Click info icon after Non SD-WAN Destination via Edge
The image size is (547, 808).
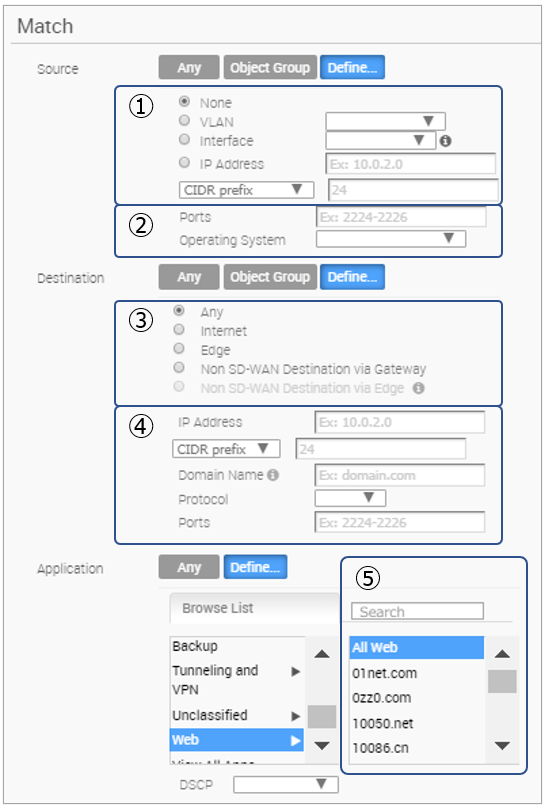pos(419,388)
